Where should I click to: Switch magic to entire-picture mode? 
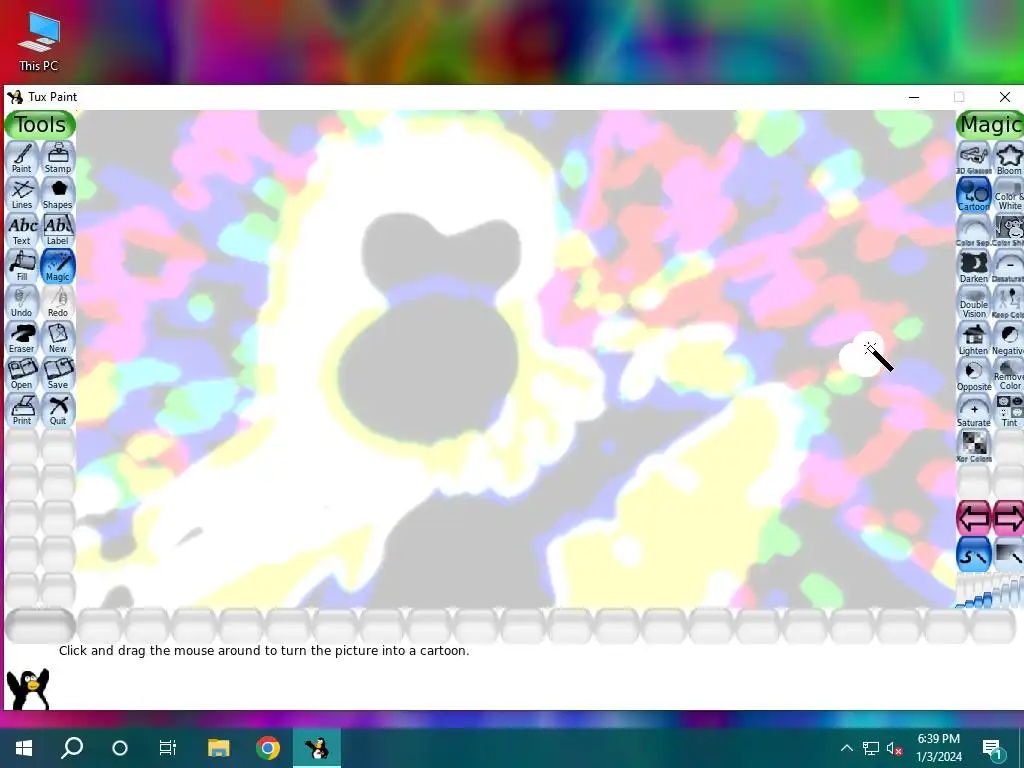[1008, 554]
